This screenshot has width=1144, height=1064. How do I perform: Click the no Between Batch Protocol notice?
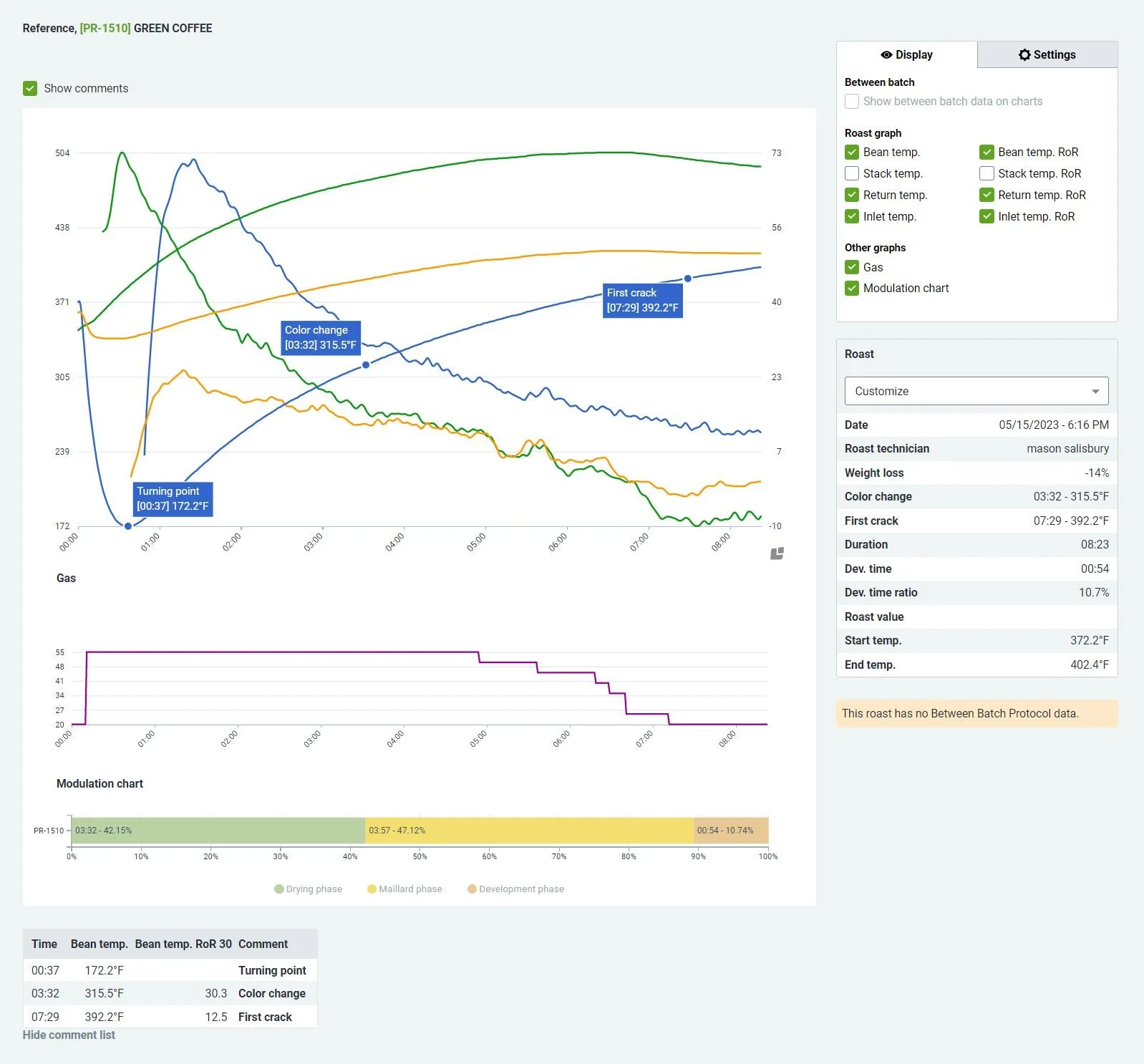click(x=976, y=713)
